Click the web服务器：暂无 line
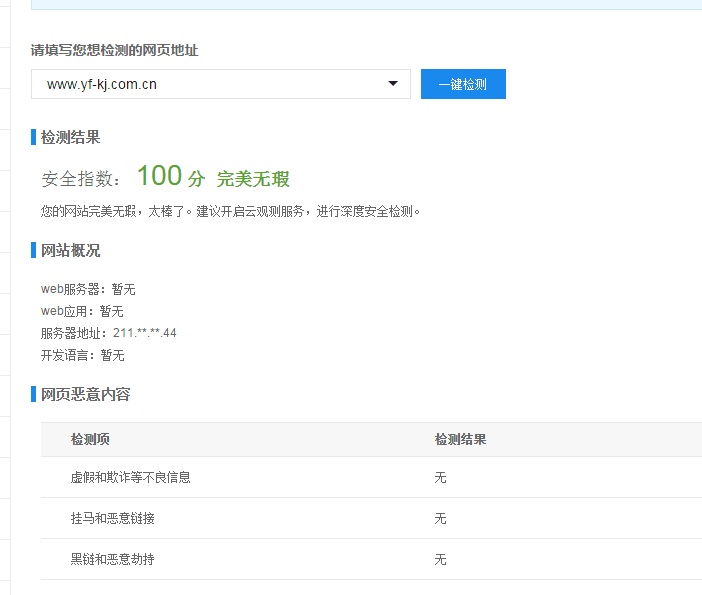Image resolution: width=702 pixels, height=595 pixels. pos(88,289)
